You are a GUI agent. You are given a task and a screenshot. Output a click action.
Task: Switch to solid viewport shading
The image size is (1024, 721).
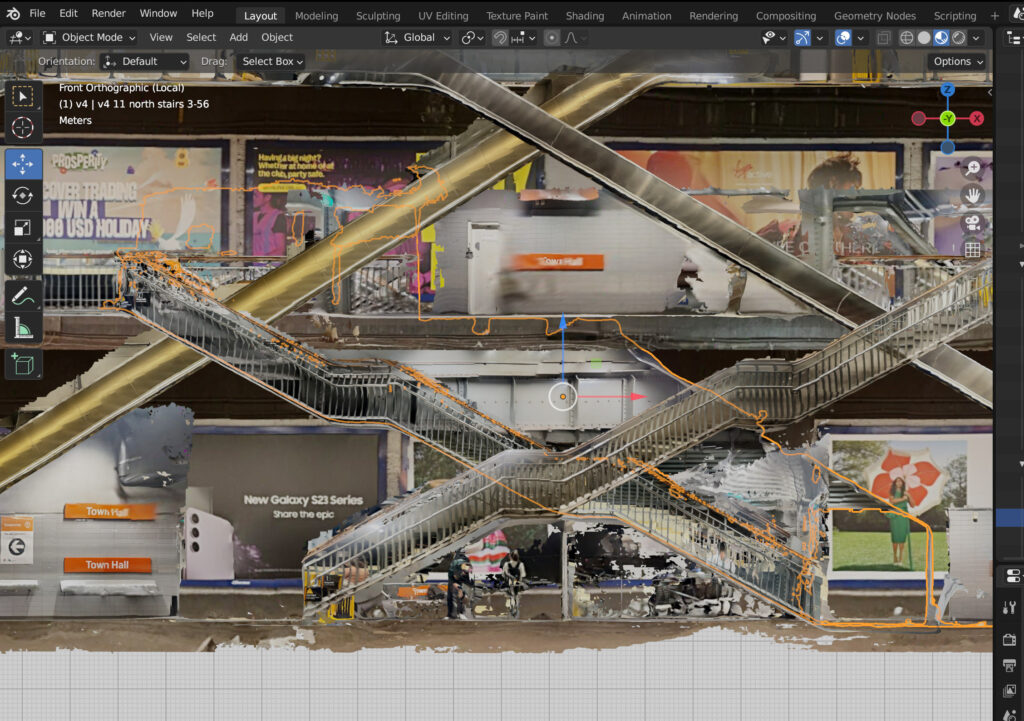coord(924,38)
